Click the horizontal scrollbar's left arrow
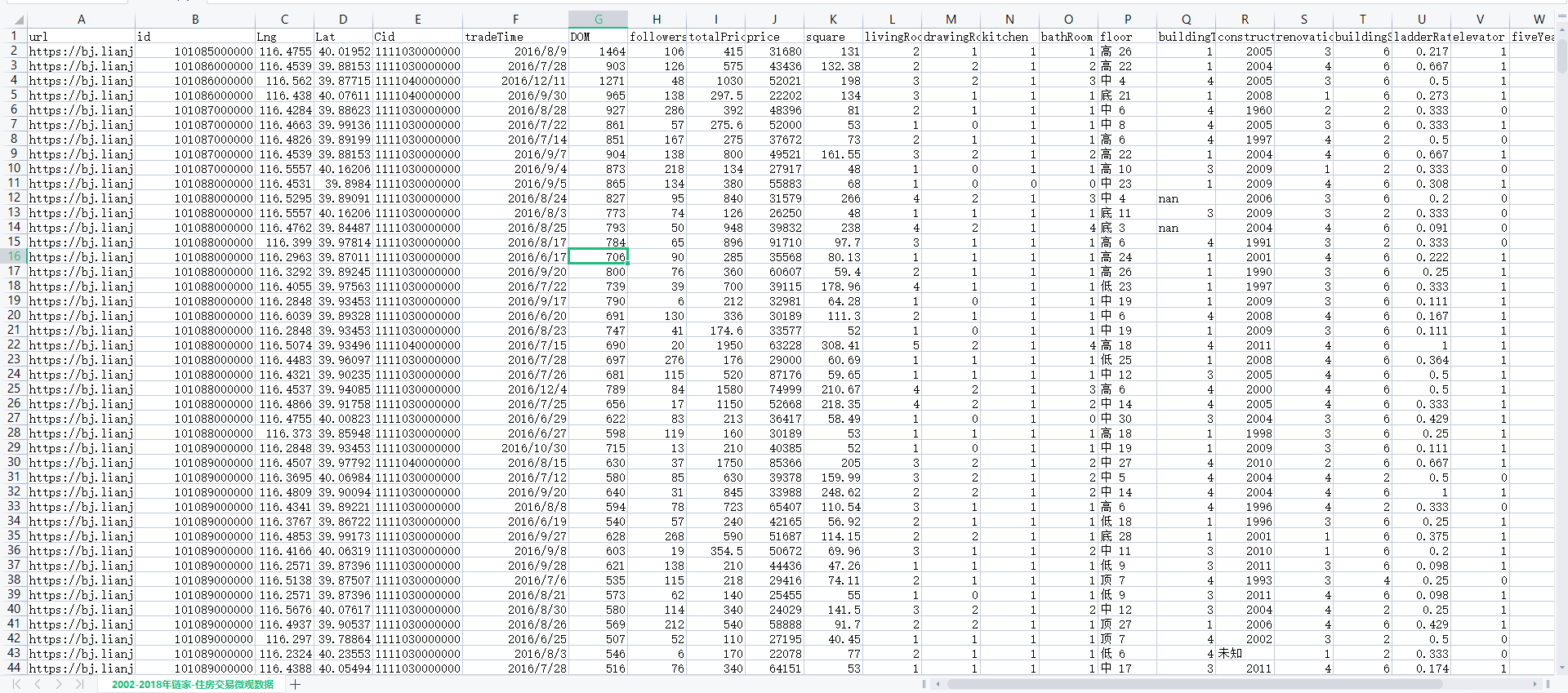The height and width of the screenshot is (693, 1568). click(x=938, y=684)
